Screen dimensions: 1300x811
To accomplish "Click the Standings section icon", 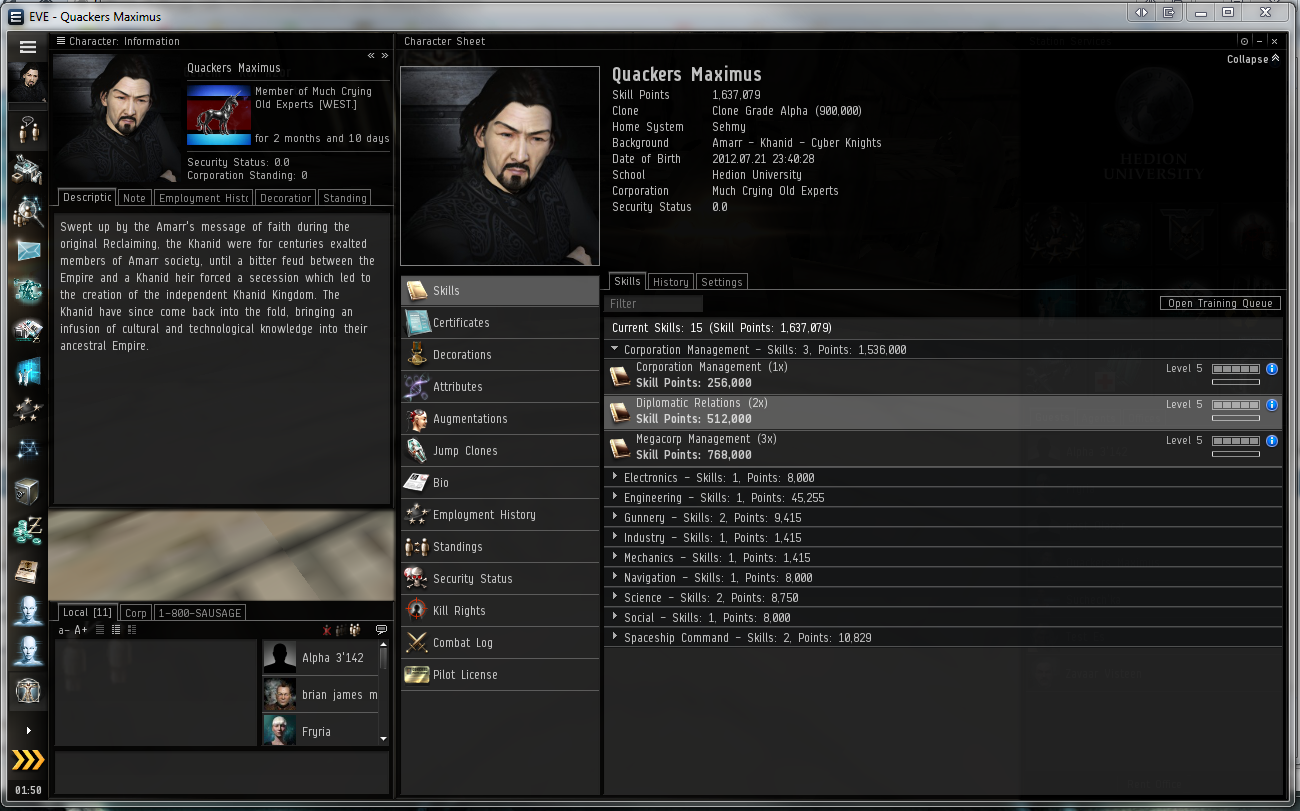I will (x=416, y=546).
